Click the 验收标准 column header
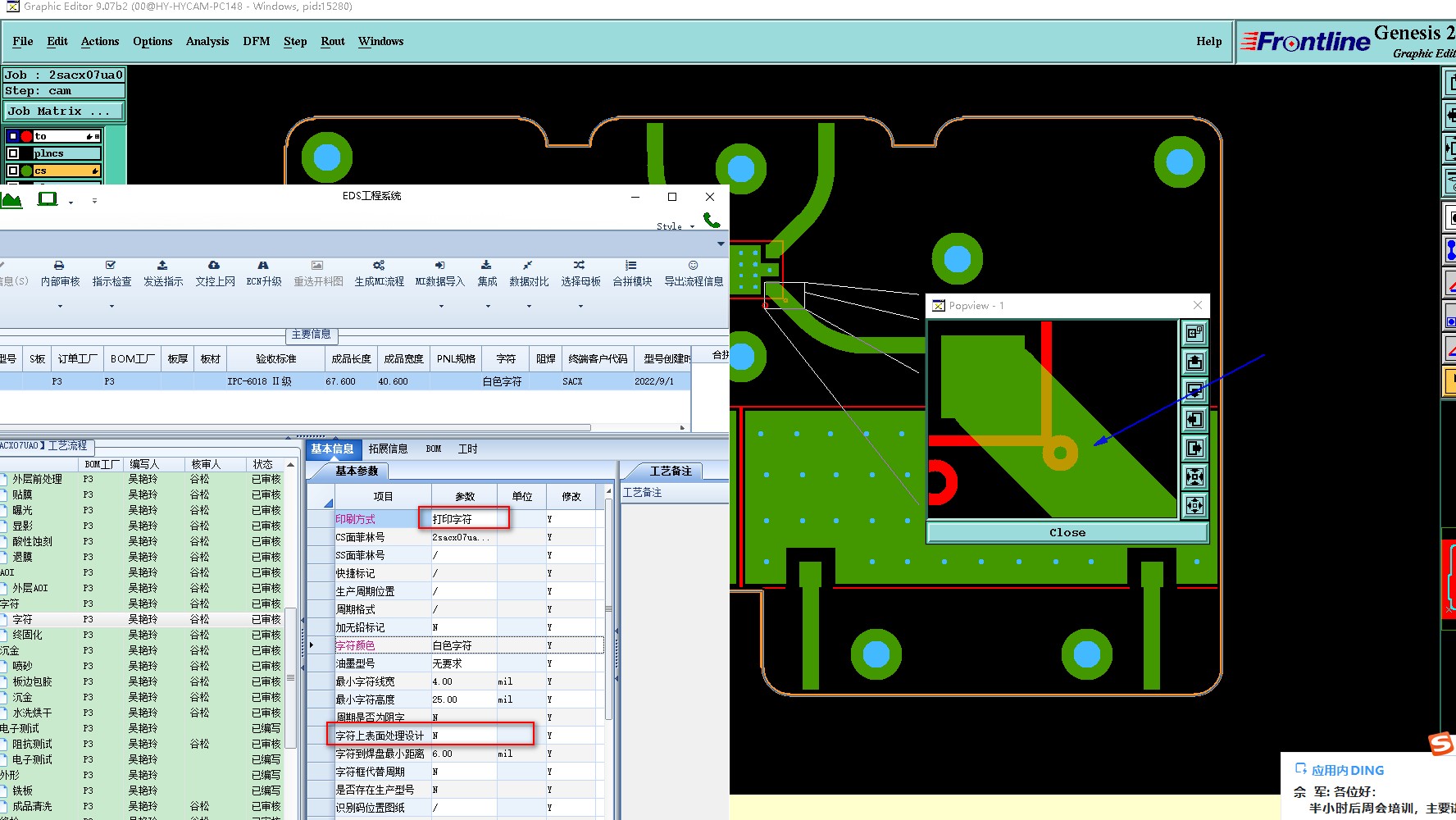The height and width of the screenshot is (820, 1456). pos(275,358)
